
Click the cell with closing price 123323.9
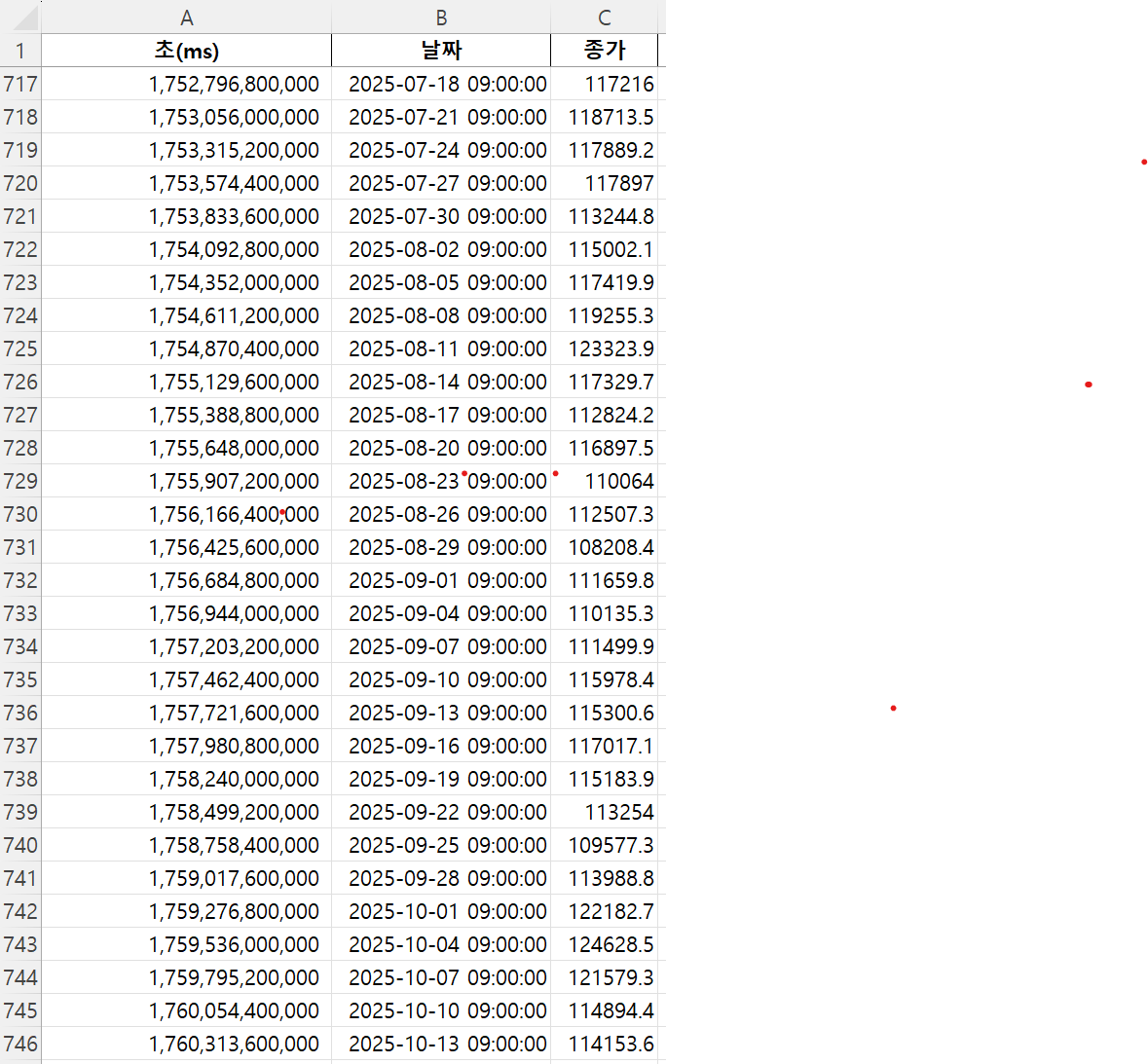click(611, 349)
